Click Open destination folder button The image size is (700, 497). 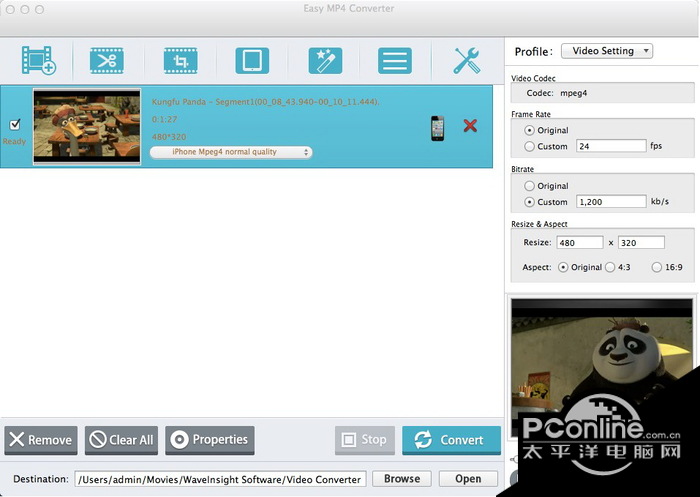pyautogui.click(x=468, y=479)
